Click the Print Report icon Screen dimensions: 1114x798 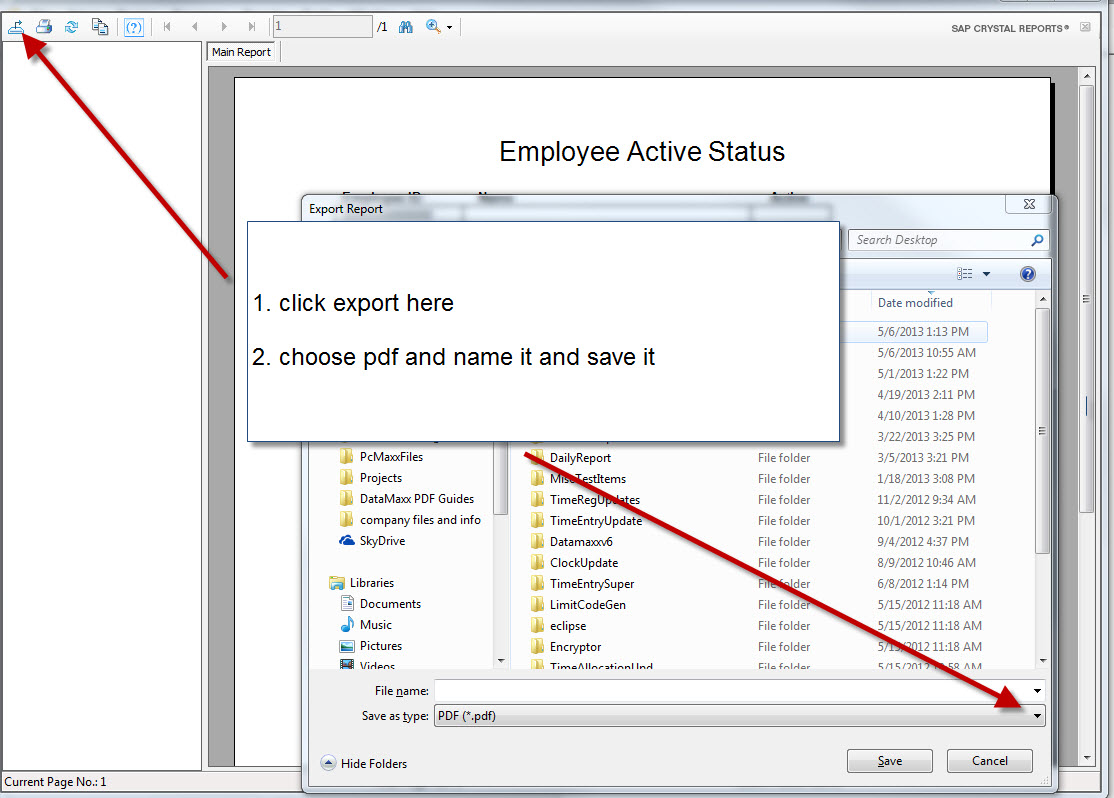point(44,27)
